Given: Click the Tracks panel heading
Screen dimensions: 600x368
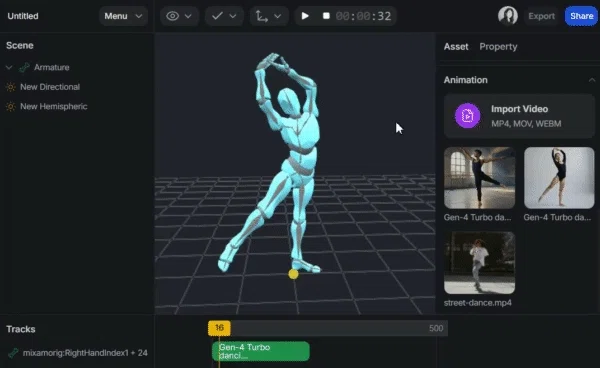Looking at the screenshot, I should tap(21, 329).
